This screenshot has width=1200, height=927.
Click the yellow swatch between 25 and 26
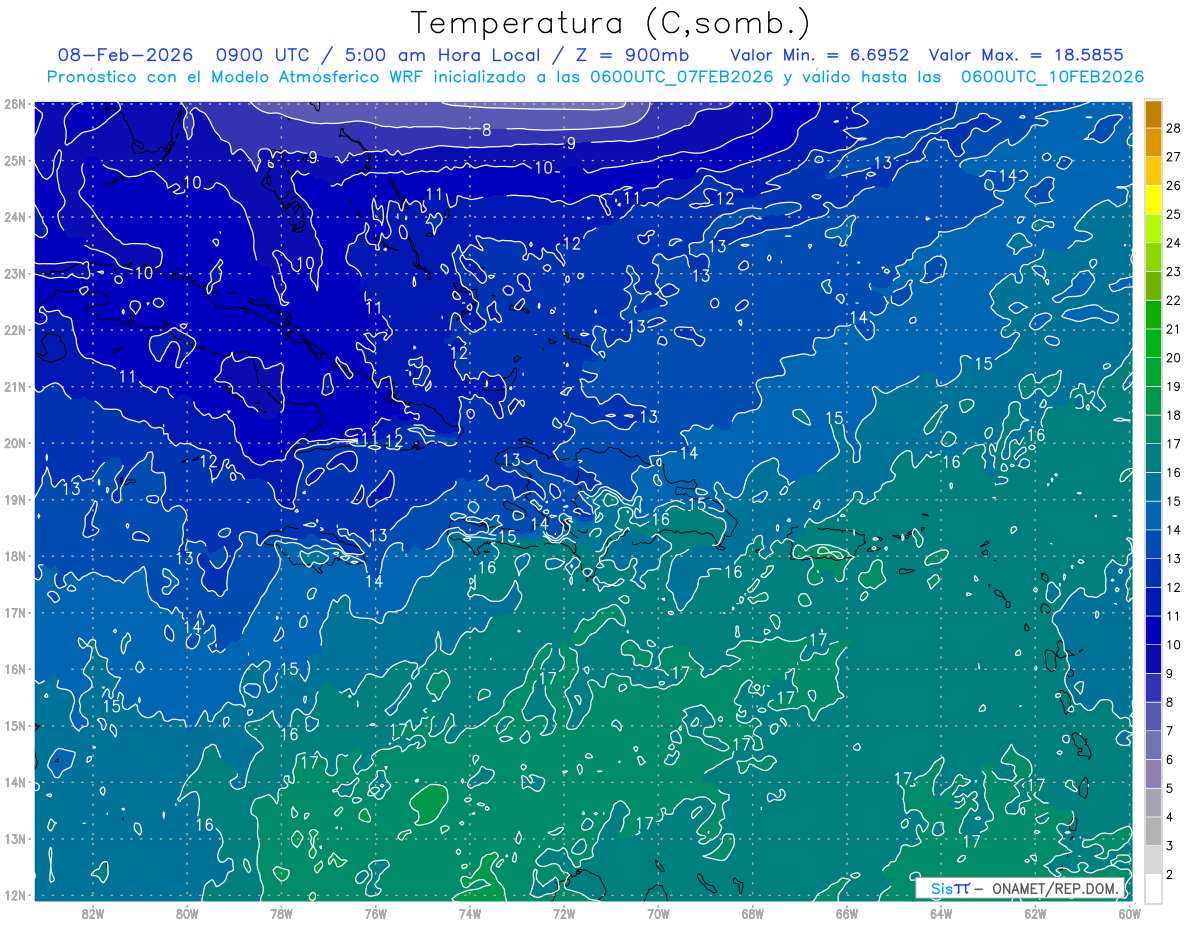[1154, 200]
